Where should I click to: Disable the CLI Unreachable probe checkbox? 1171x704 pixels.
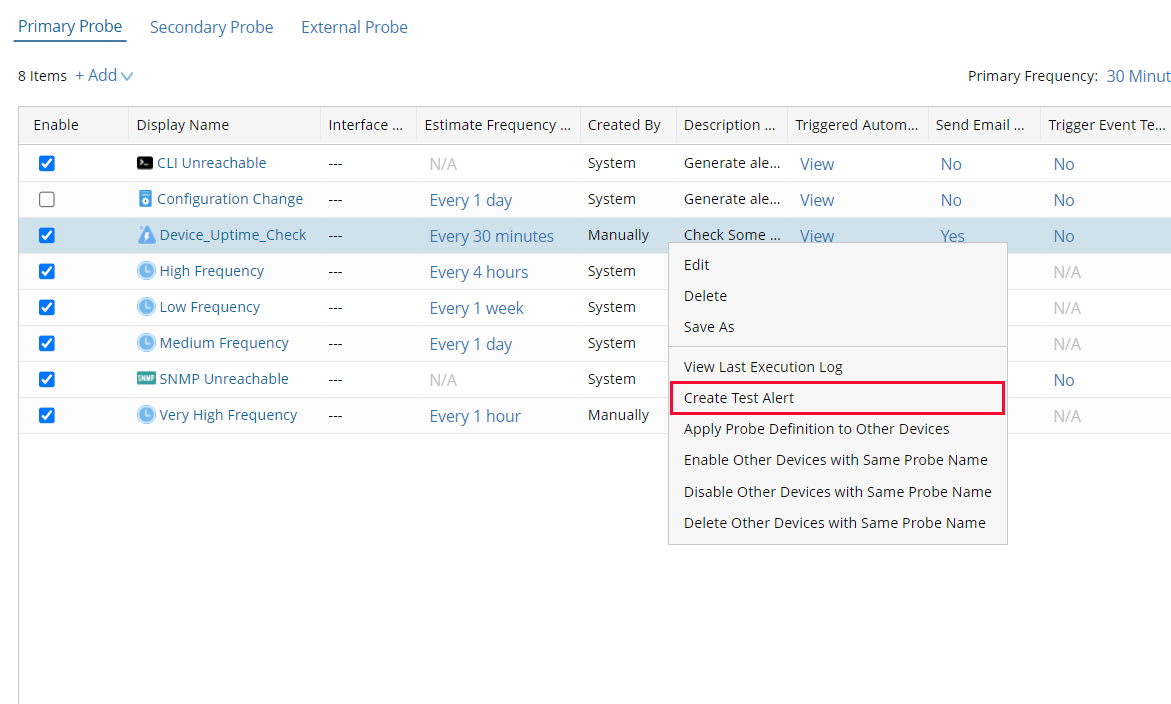(46, 163)
